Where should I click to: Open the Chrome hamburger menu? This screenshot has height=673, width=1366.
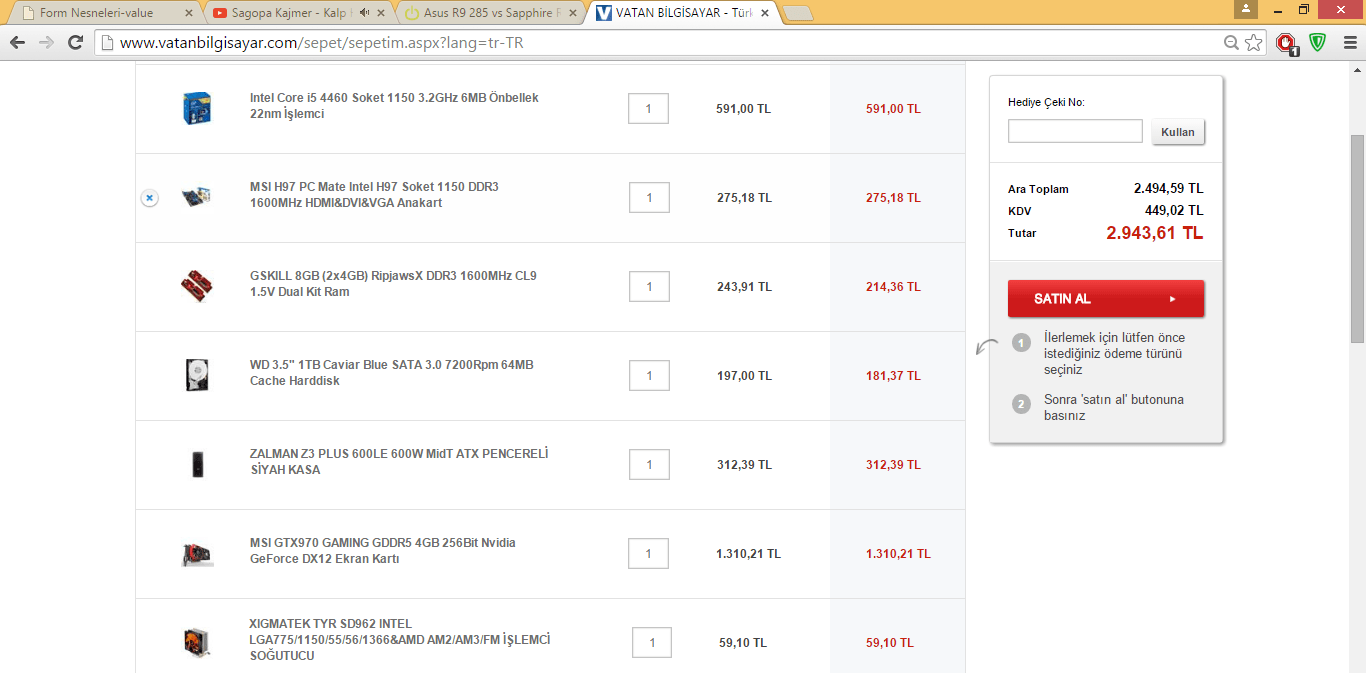[1350, 43]
